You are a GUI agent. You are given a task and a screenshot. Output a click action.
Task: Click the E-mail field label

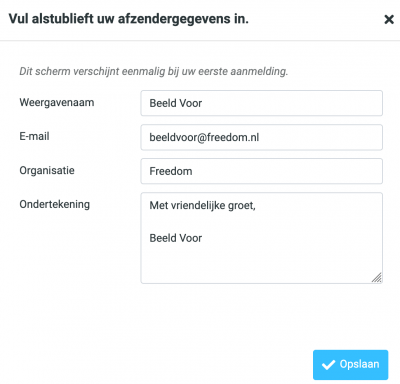[x=34, y=136]
